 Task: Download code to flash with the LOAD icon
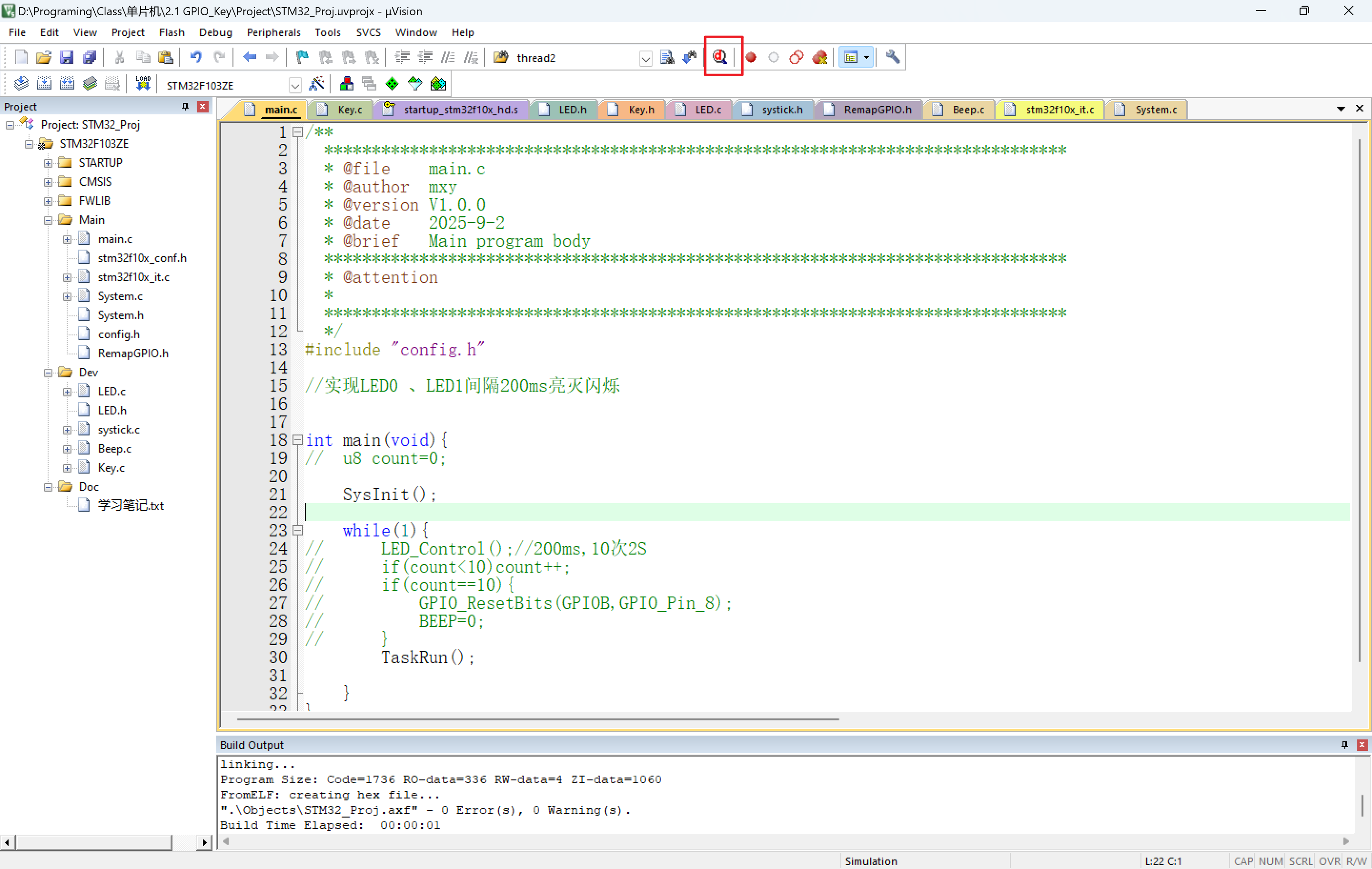[x=143, y=84]
